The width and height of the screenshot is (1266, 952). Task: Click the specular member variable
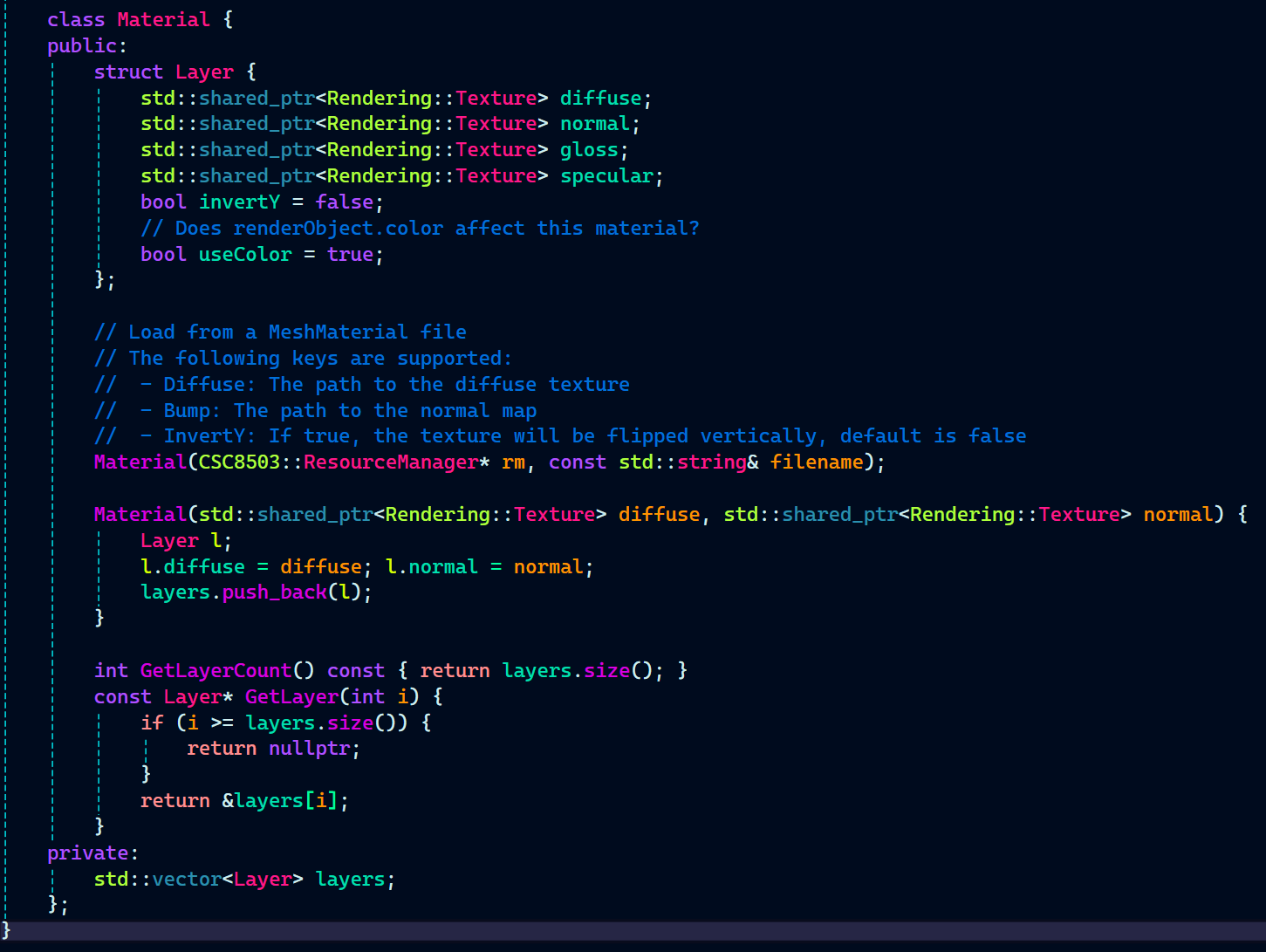click(606, 176)
